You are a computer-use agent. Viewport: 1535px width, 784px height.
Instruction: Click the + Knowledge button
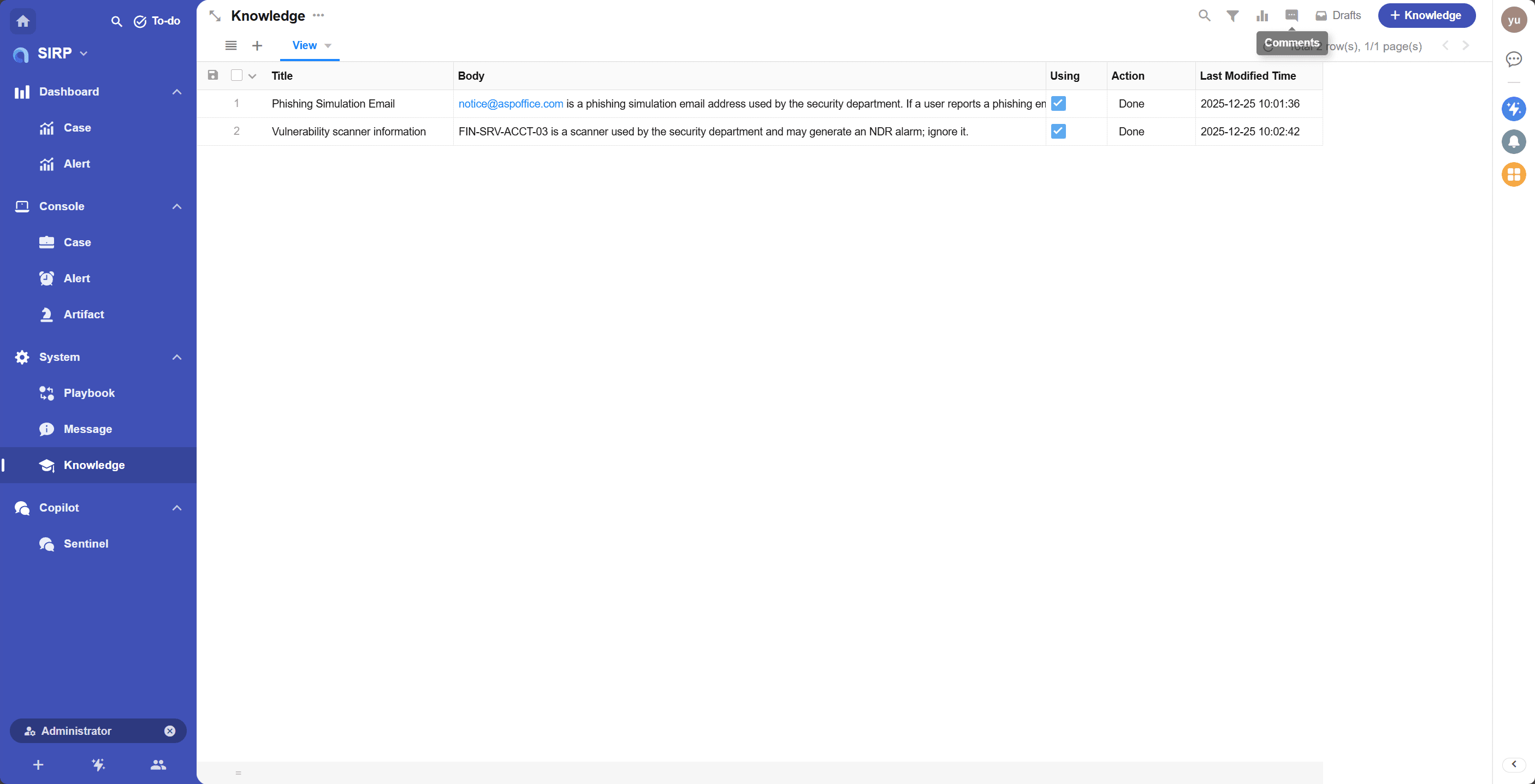coord(1426,15)
